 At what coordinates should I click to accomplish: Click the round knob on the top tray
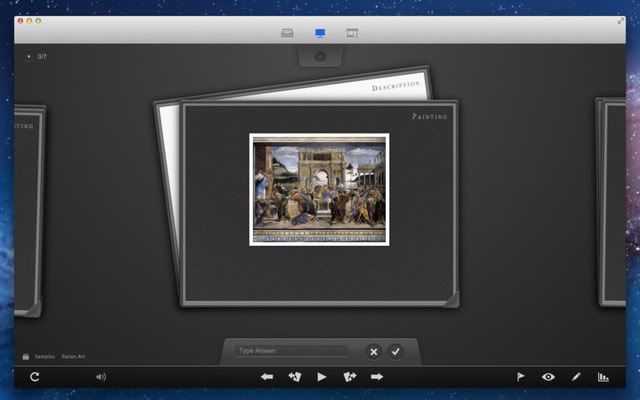(x=320, y=57)
